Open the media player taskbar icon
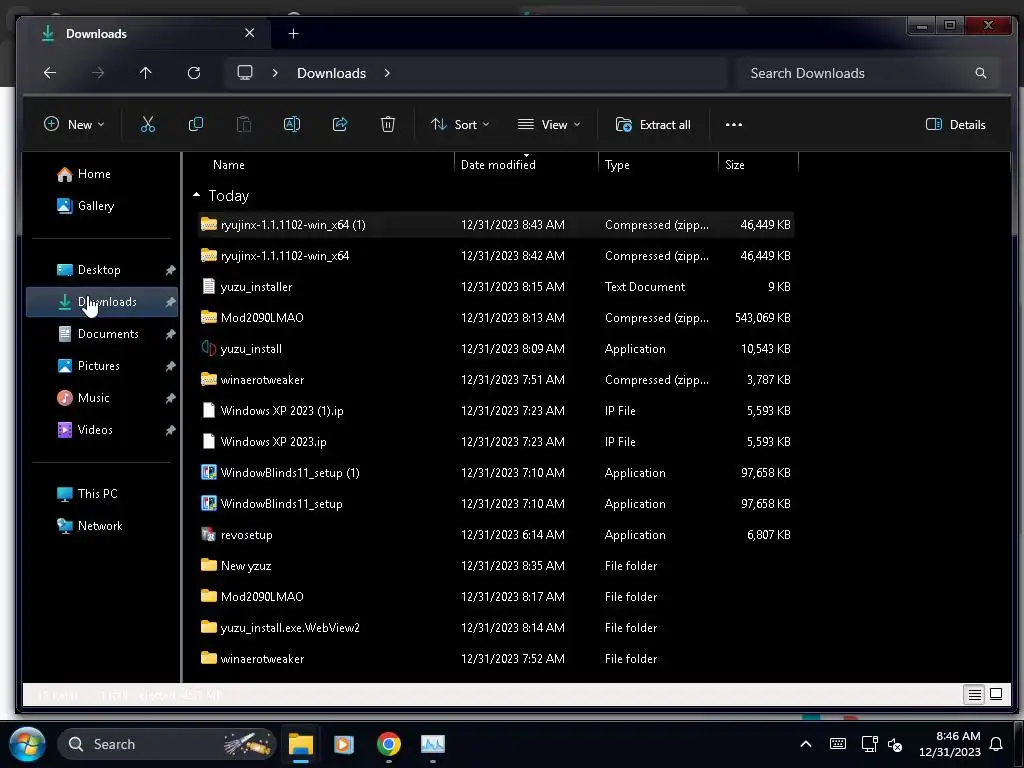Screen dimensions: 1024x768 [344, 744]
